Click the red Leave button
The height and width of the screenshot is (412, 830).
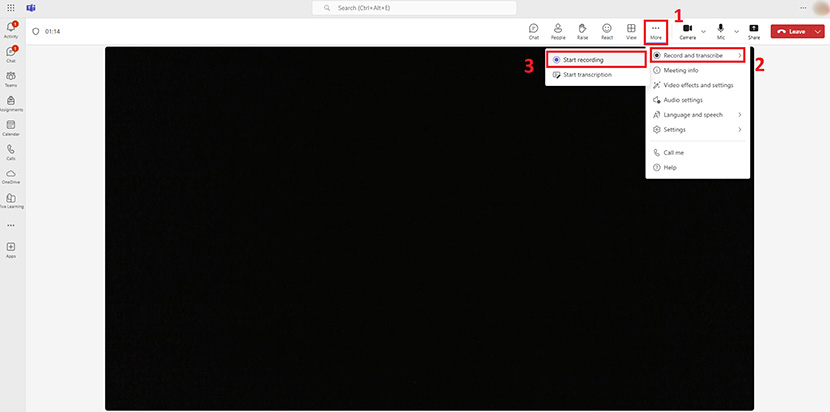click(x=790, y=31)
